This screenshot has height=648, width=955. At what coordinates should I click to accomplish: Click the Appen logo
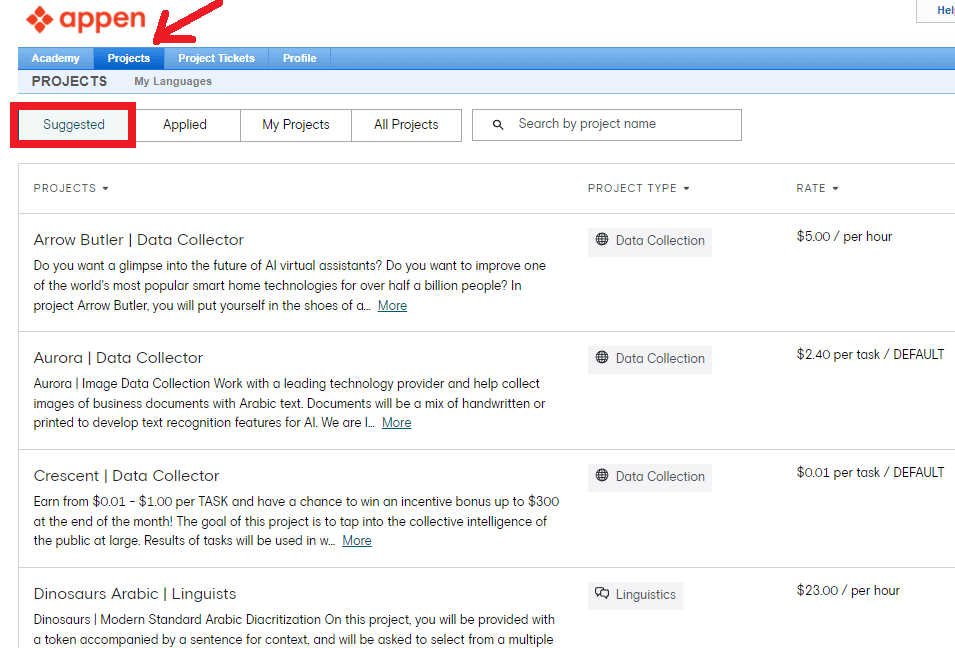tap(86, 19)
